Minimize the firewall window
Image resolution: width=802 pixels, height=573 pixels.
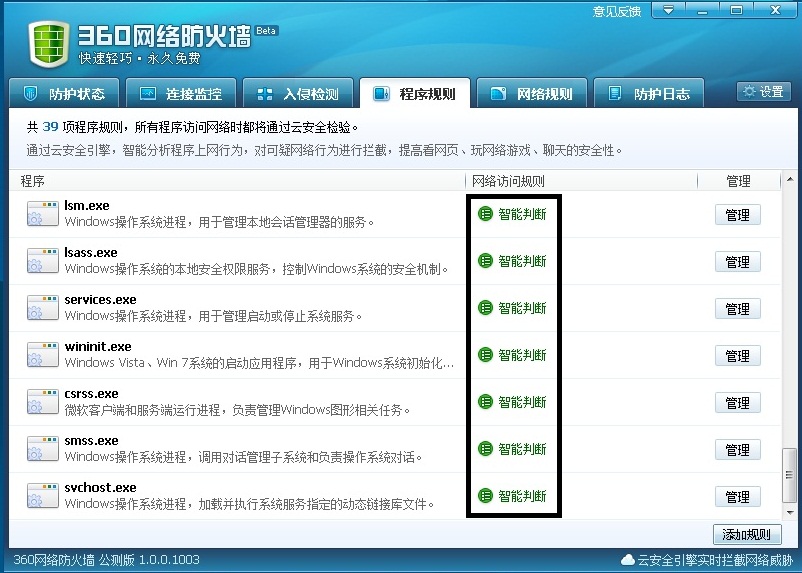703,10
